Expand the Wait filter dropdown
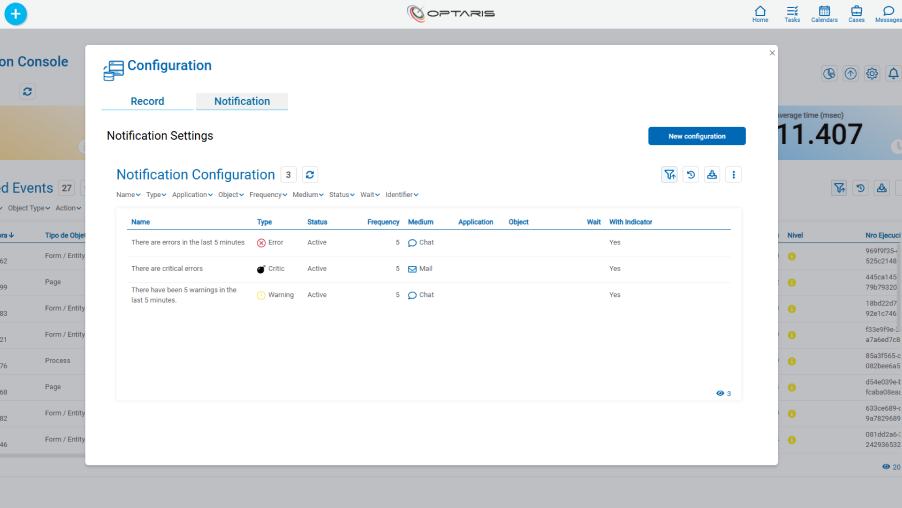The width and height of the screenshot is (902, 508). point(370,194)
